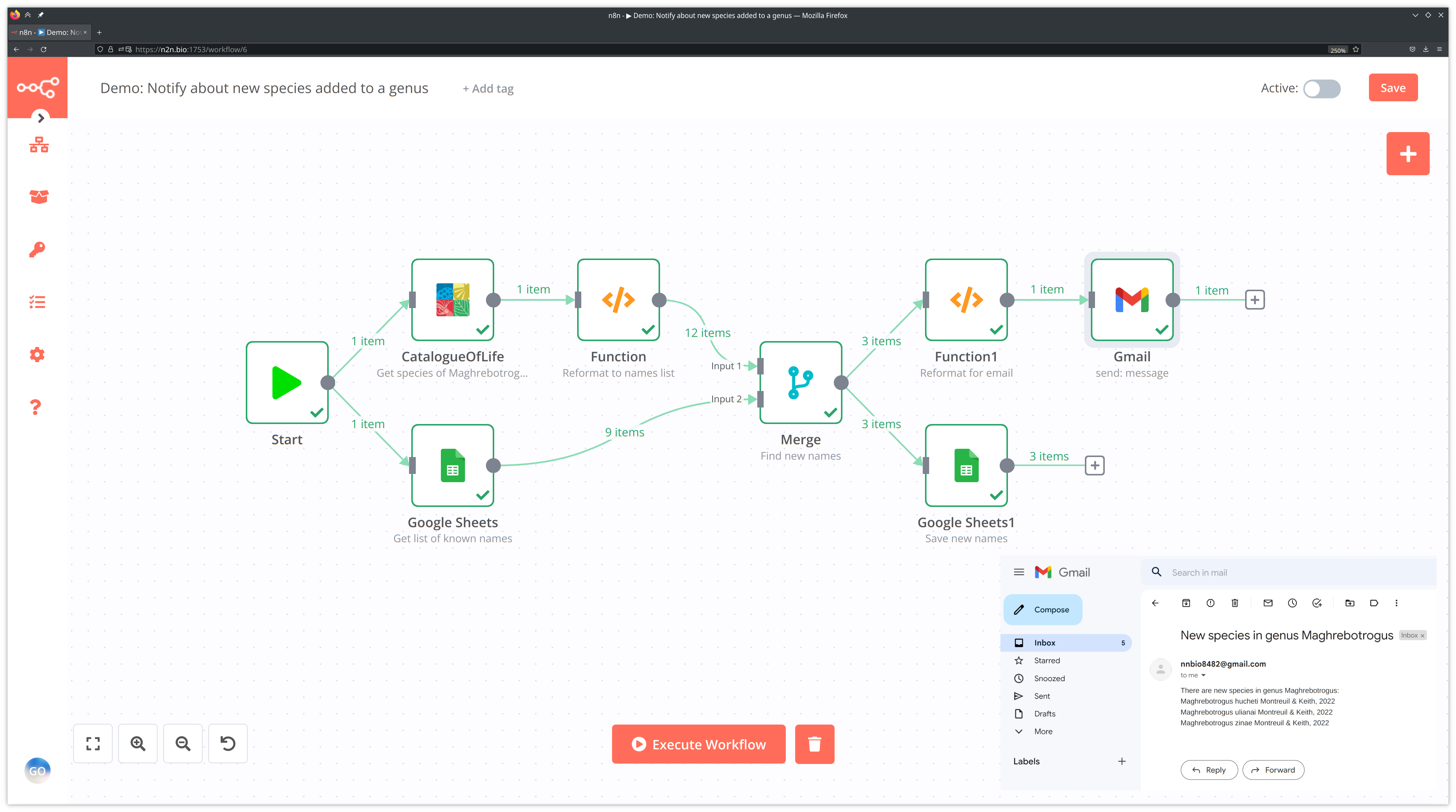
Task: Open the Workflows icon in sidebar
Action: (38, 145)
